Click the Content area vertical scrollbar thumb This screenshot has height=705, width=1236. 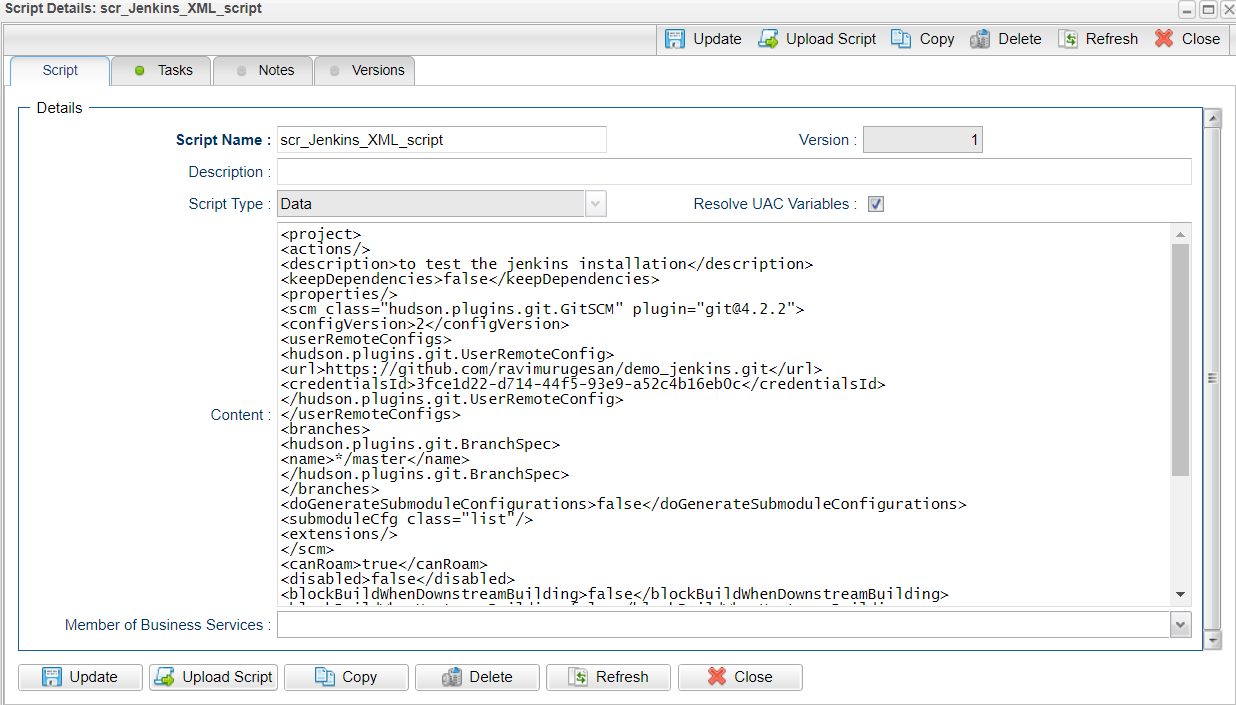[x=1181, y=360]
